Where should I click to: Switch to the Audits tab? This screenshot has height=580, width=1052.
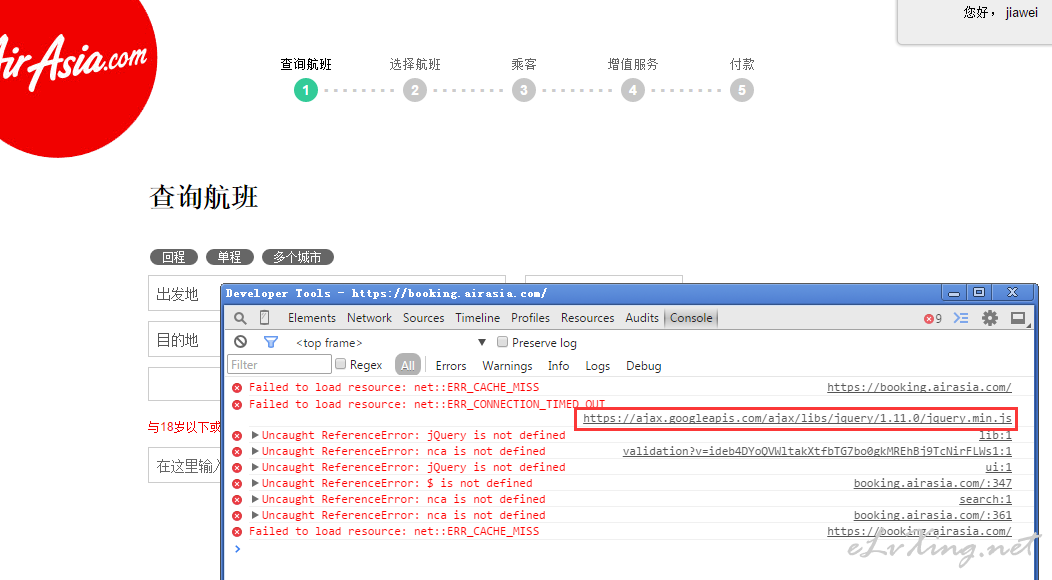pos(642,318)
